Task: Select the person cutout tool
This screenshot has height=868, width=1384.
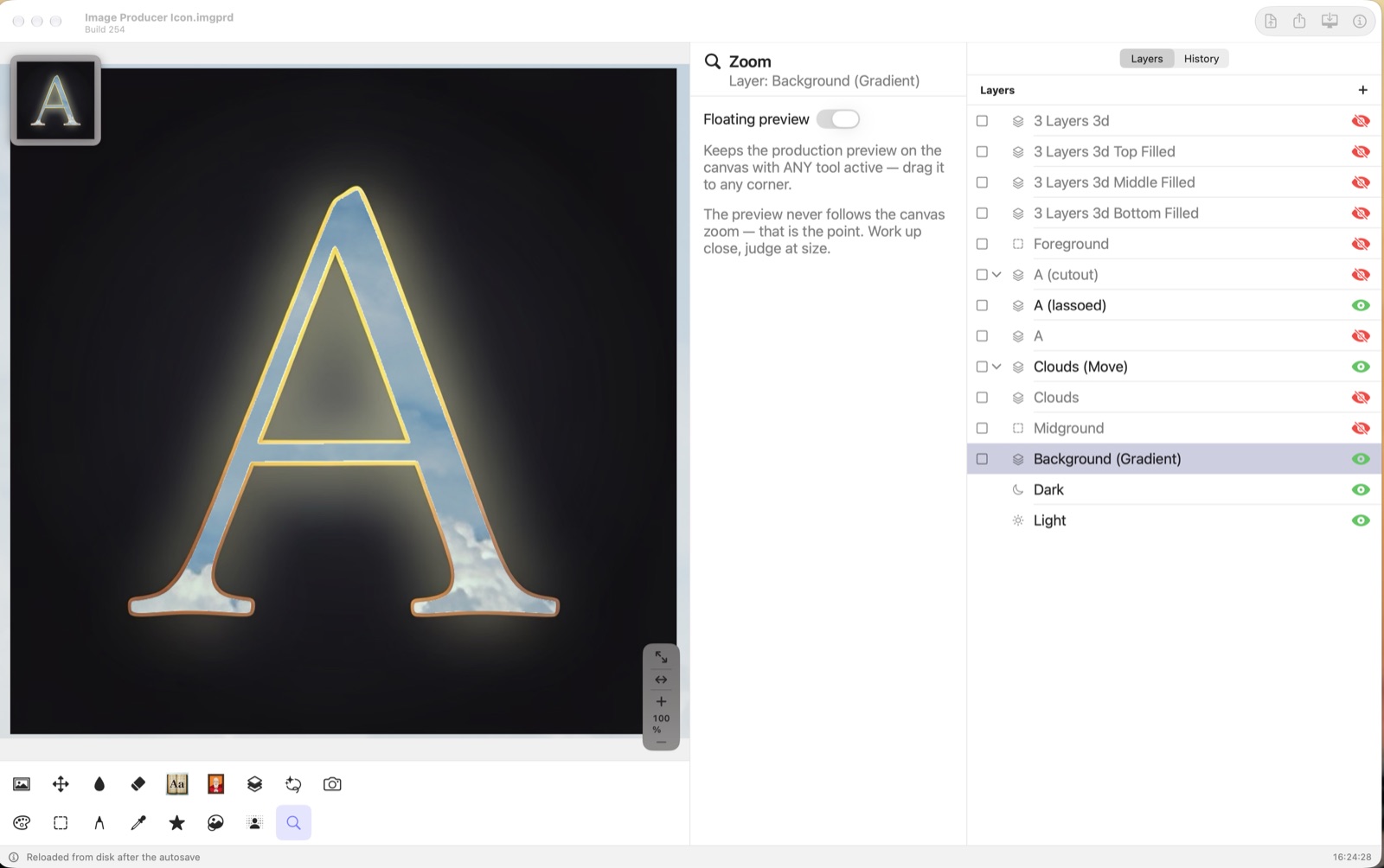Action: 254,823
